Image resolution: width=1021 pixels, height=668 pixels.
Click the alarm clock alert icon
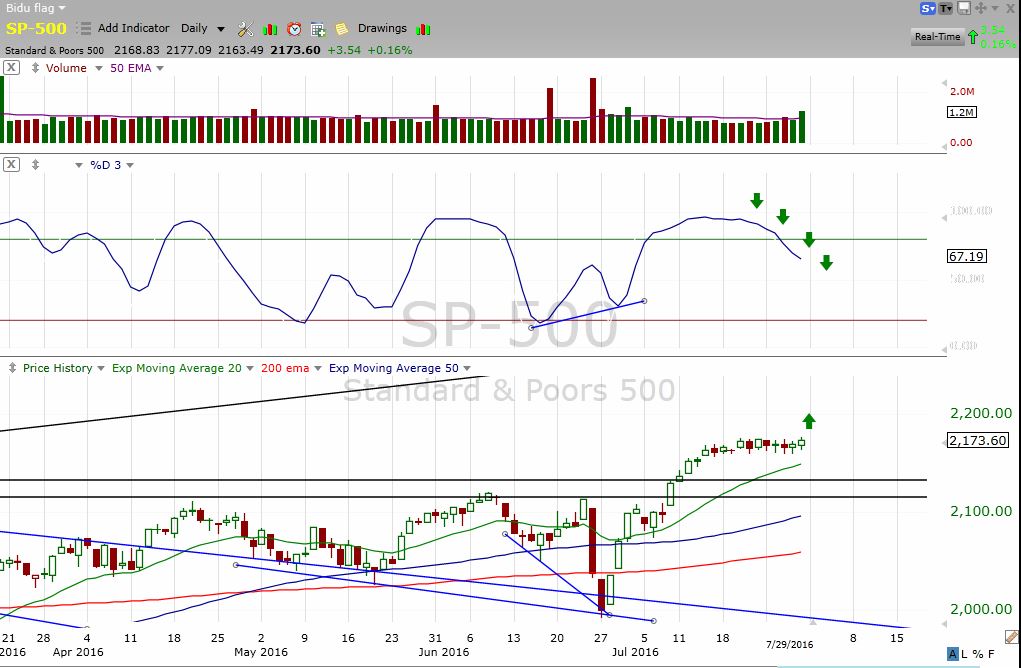[x=294, y=29]
